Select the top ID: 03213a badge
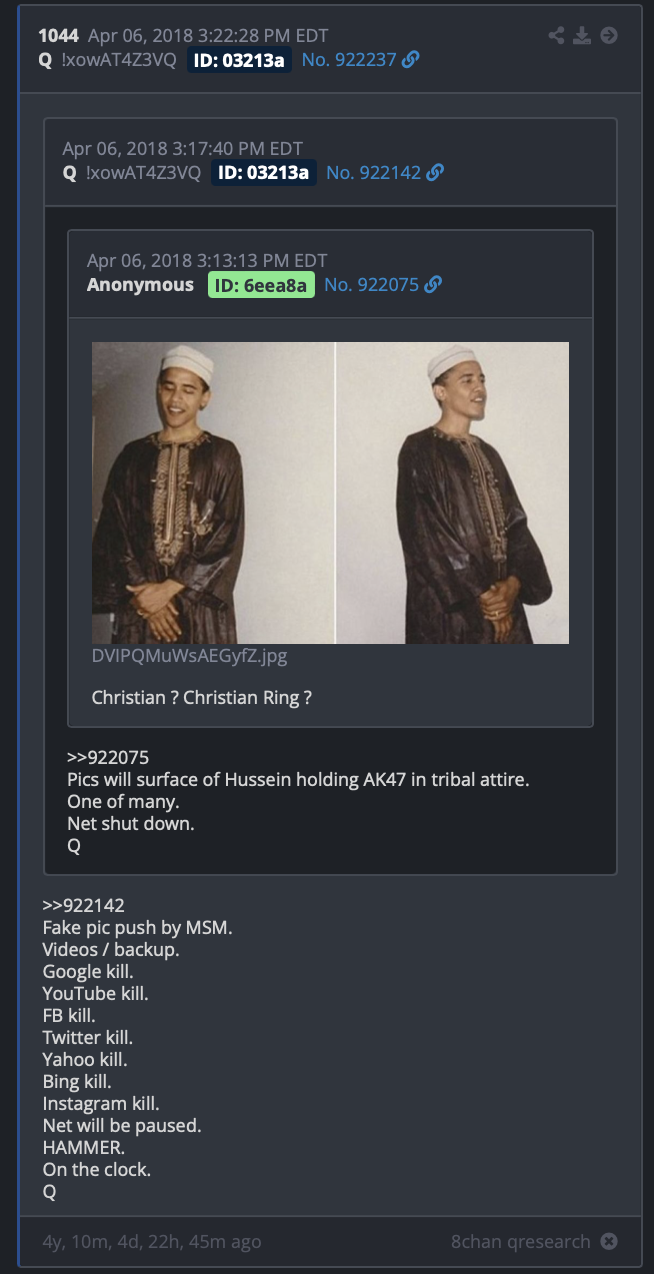Image resolution: width=654 pixels, height=1274 pixels. coord(239,60)
